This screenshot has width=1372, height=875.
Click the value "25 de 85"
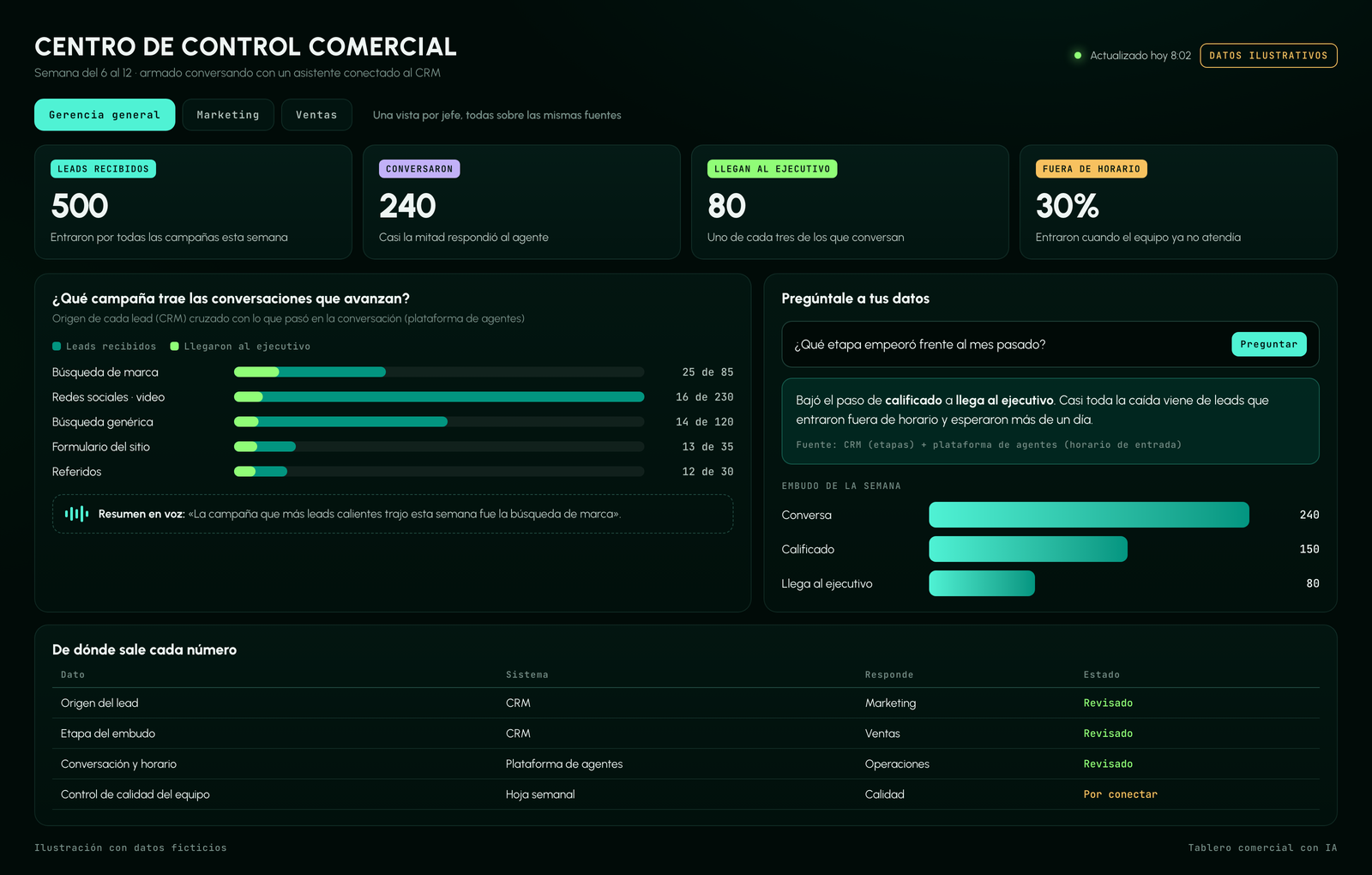pos(707,372)
